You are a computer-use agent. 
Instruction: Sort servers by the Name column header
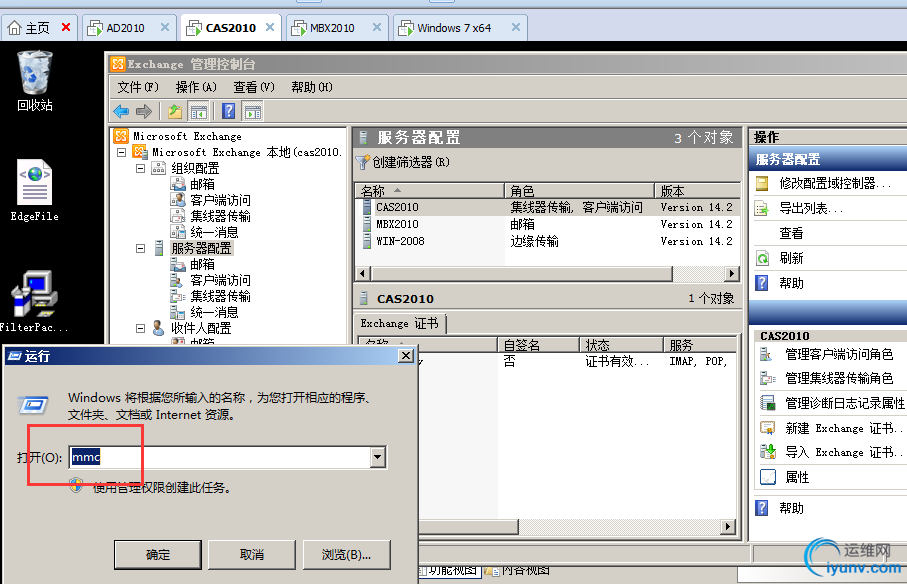(x=429, y=191)
